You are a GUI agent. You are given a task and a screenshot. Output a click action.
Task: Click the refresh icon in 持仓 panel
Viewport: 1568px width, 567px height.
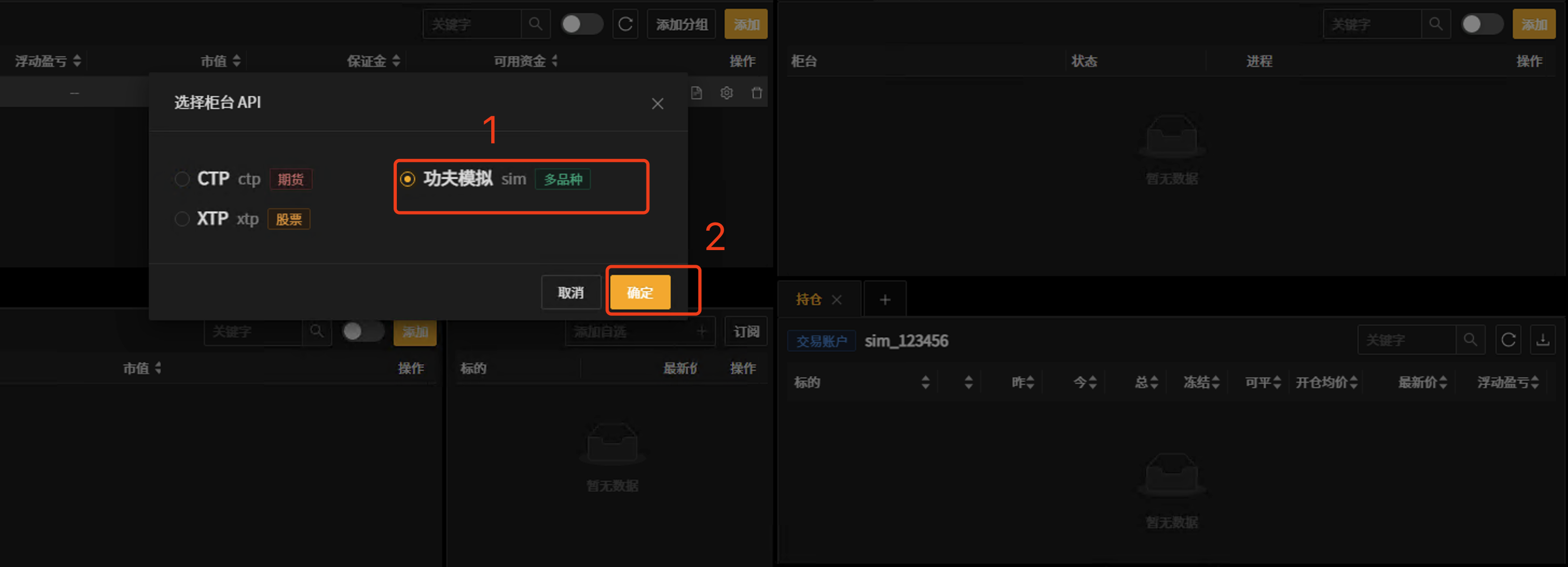pos(1508,340)
